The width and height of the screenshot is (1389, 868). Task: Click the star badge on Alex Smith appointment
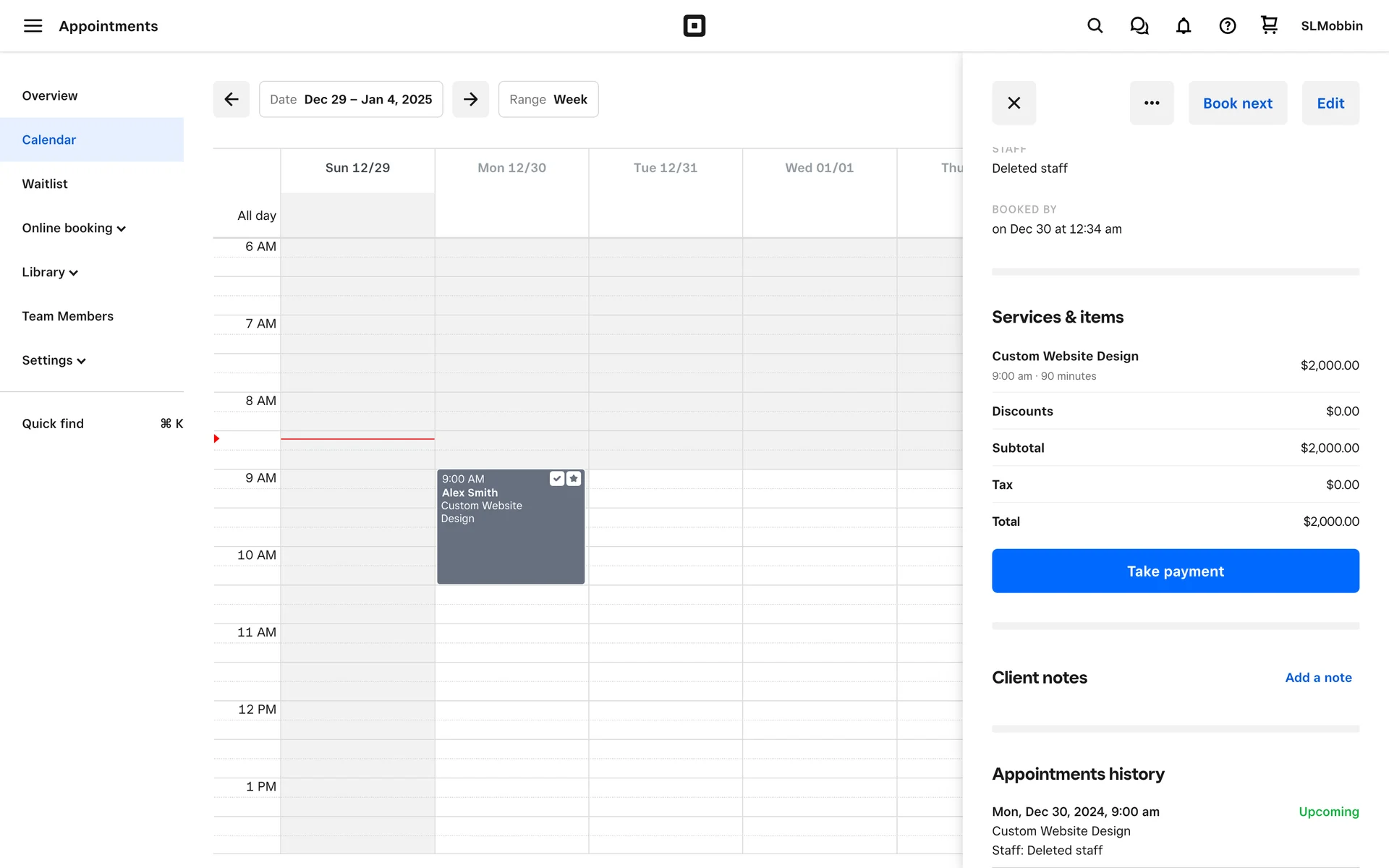pos(574,479)
